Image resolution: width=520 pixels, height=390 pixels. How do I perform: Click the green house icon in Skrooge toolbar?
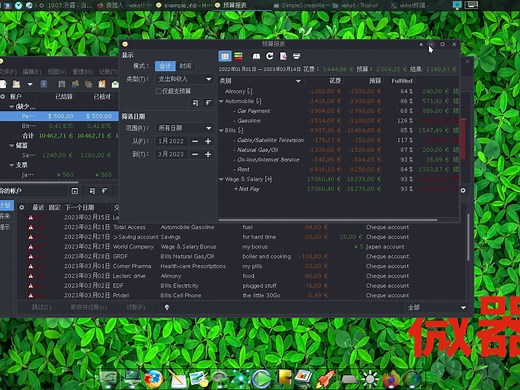(115, 84)
